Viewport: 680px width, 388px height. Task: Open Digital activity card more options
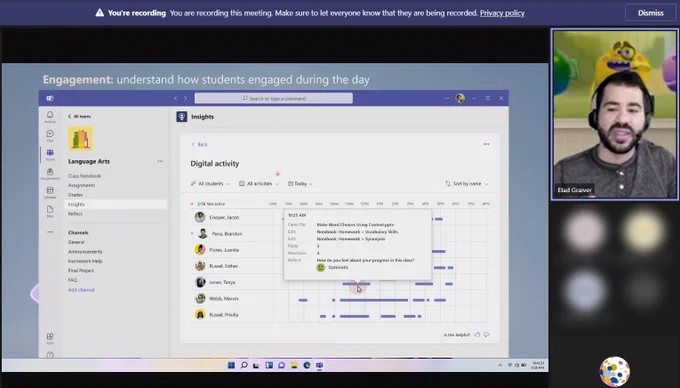486,144
